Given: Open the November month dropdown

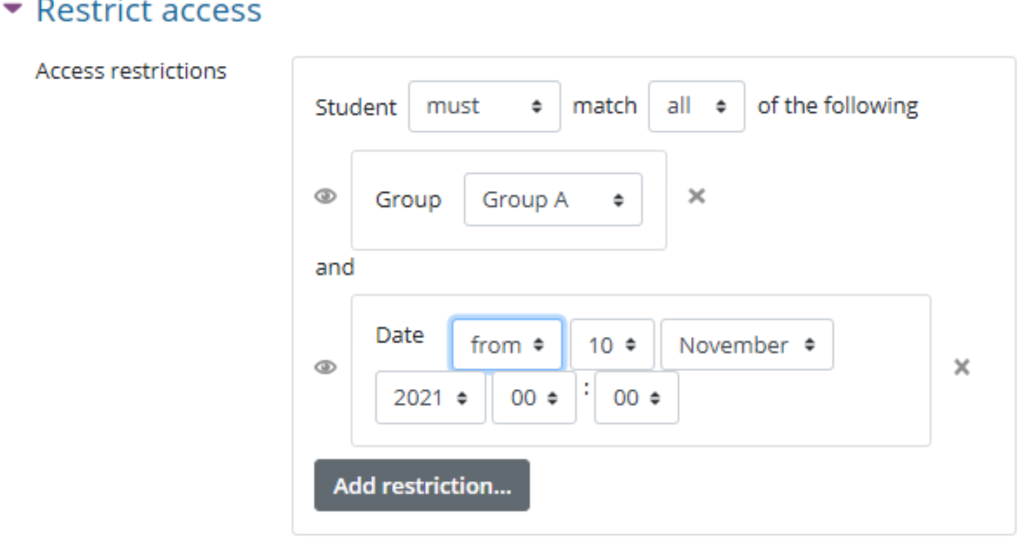Looking at the screenshot, I should click(x=747, y=344).
